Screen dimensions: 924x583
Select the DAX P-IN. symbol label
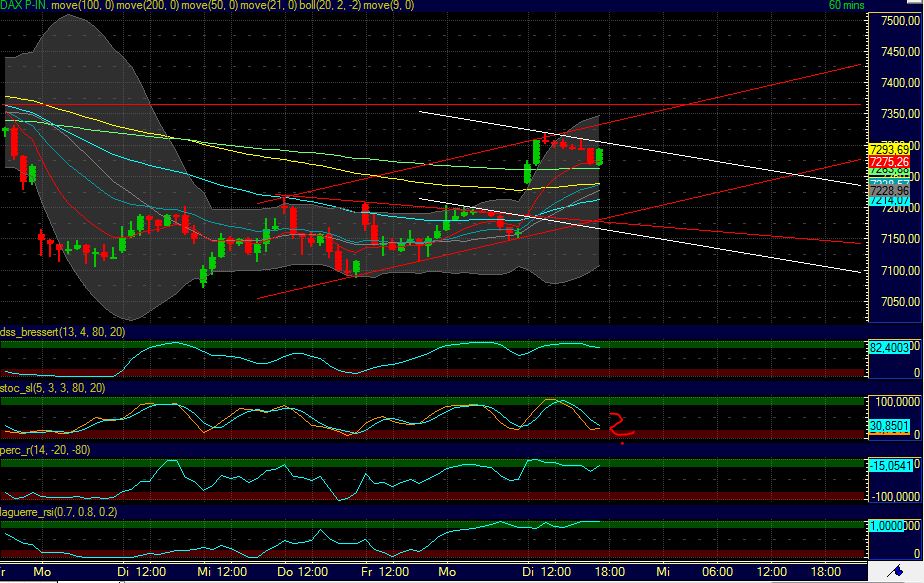click(x=24, y=5)
